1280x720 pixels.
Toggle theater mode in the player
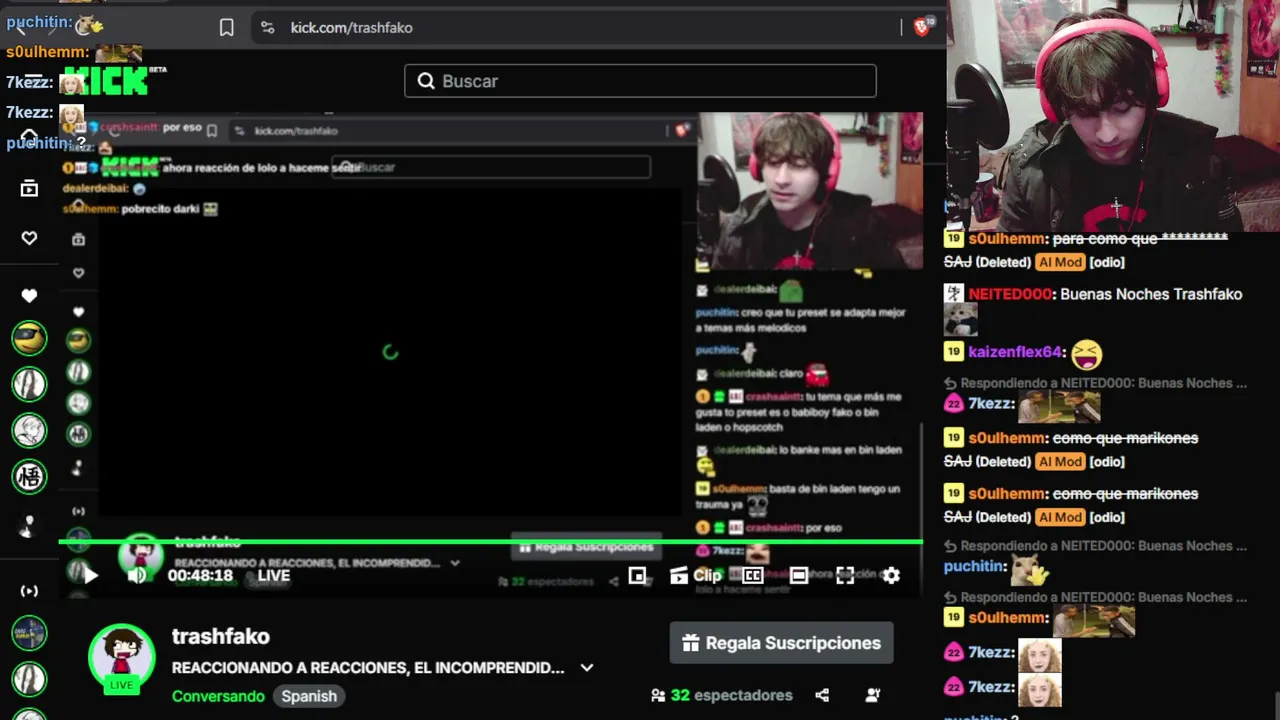pyautogui.click(x=799, y=575)
